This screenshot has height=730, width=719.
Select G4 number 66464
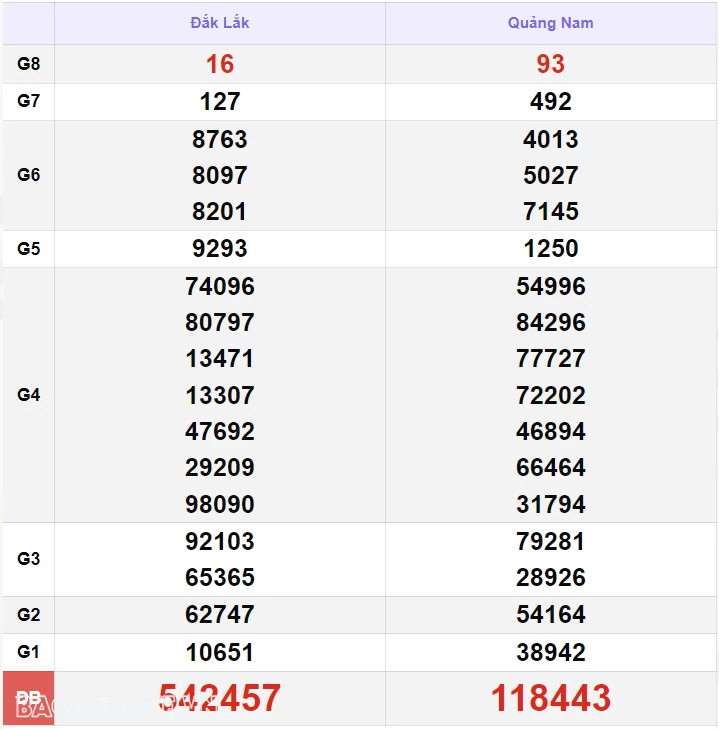pos(550,467)
